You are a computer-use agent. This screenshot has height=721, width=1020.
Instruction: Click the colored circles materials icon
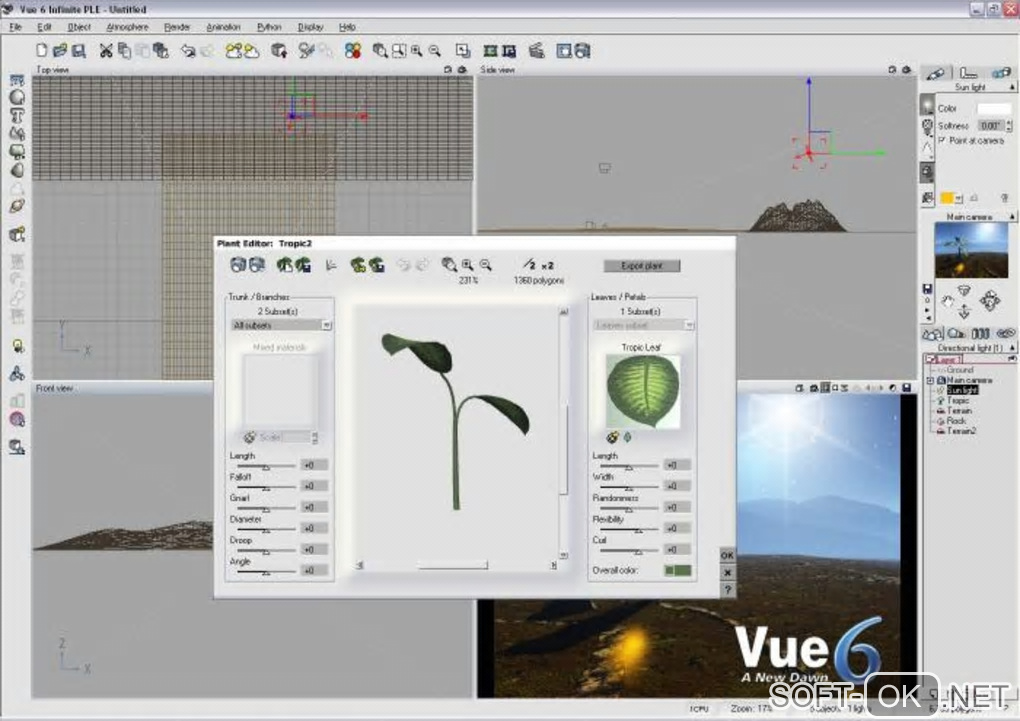(353, 51)
